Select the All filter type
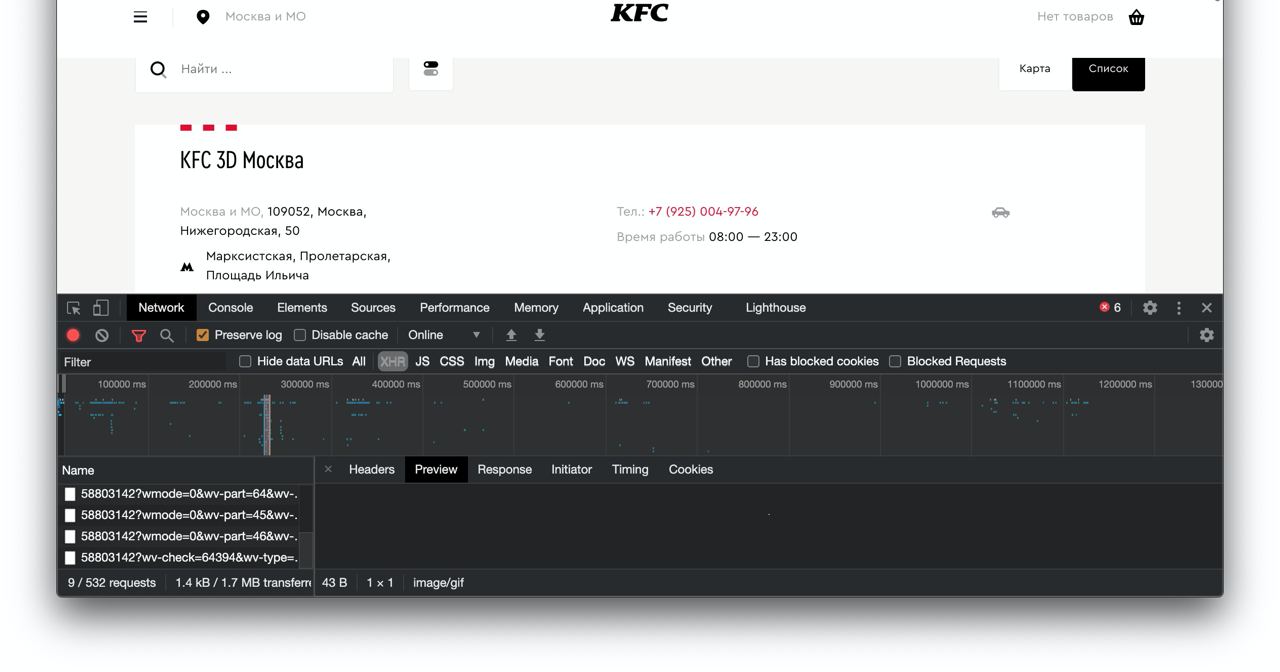Image resolution: width=1280 pixels, height=672 pixels. point(359,361)
